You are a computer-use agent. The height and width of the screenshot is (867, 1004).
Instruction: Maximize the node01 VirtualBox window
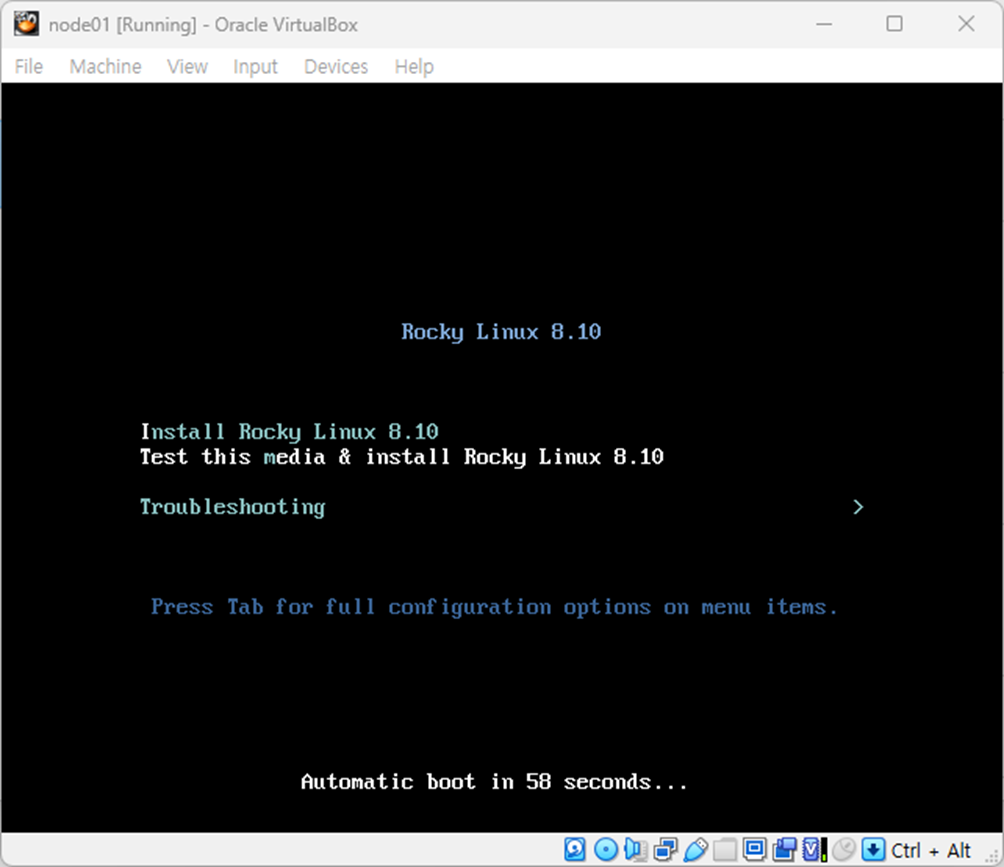895,24
